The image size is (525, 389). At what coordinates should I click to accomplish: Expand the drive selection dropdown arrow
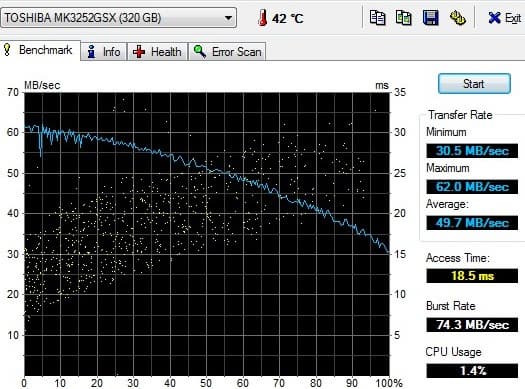click(228, 18)
